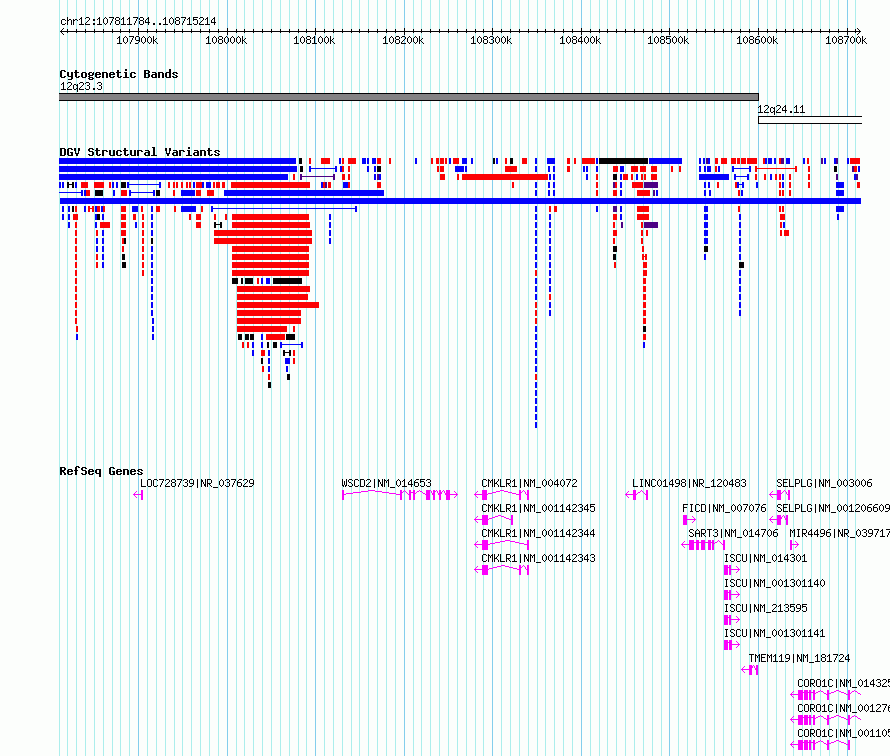This screenshot has height=756, width=890.
Task: Select the full-width blue structural variant bar
Action: (x=460, y=201)
